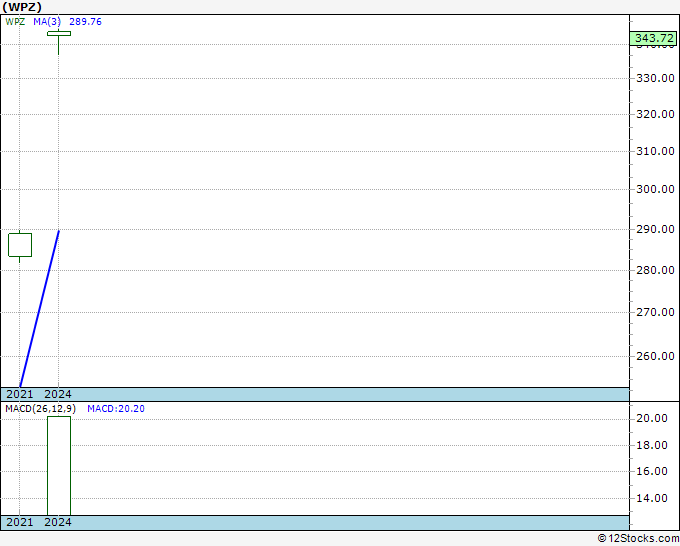Open the 12Stocks.com watermark link
The image size is (680, 546).
(638, 539)
